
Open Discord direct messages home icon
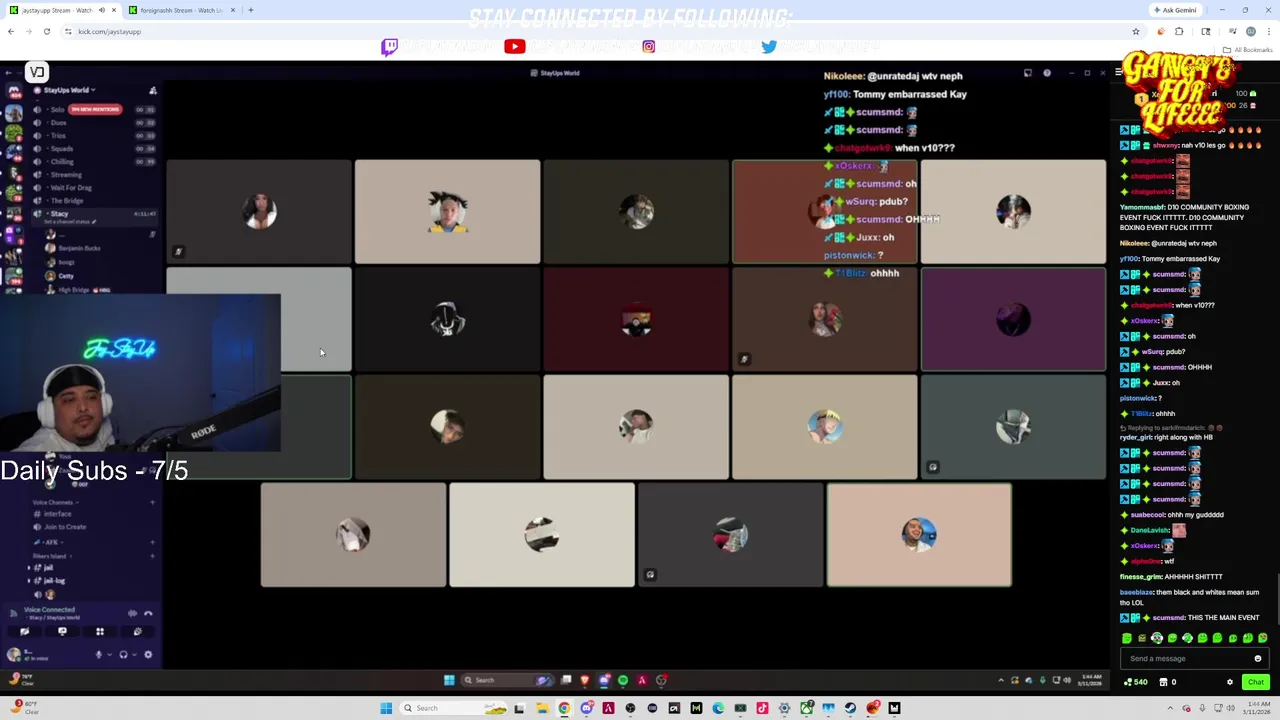(14, 91)
